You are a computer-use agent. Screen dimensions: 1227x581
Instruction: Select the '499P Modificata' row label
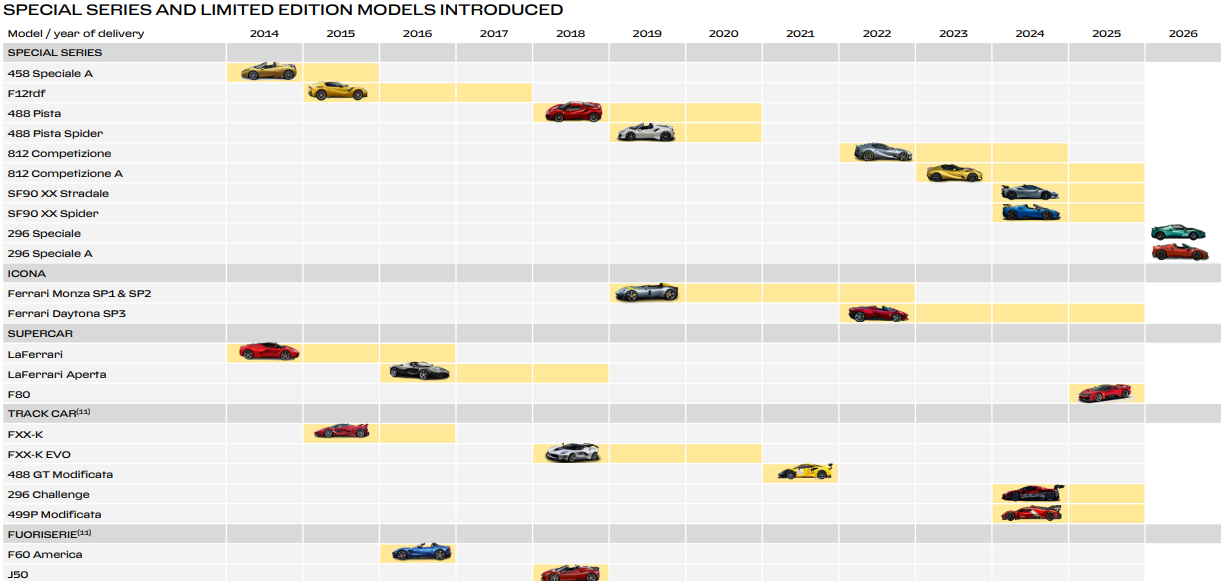(54, 514)
